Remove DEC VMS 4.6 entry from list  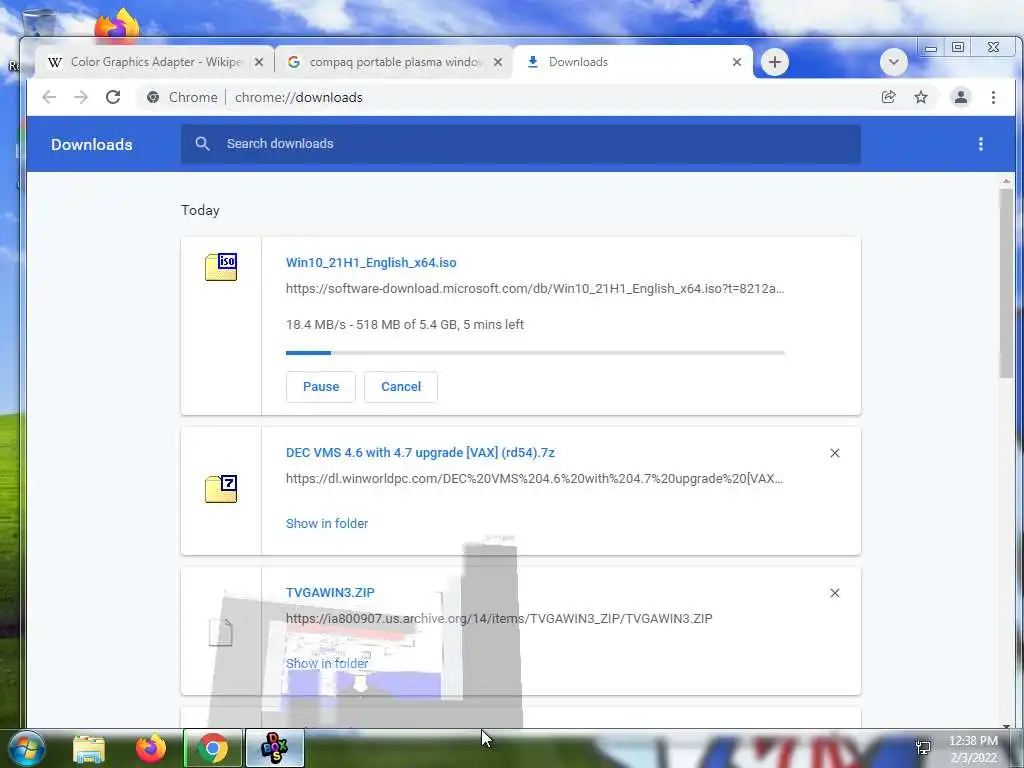coord(835,453)
